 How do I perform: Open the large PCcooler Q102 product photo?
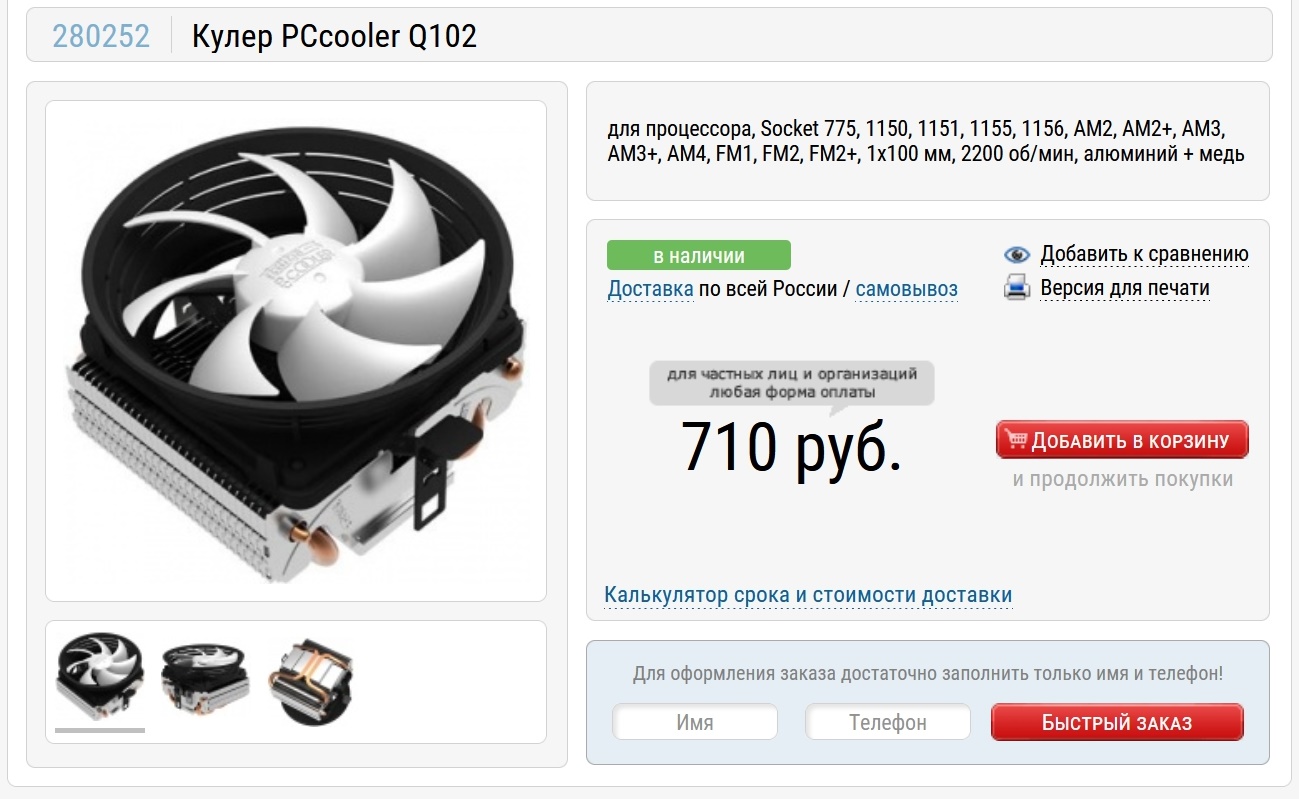tap(296, 351)
